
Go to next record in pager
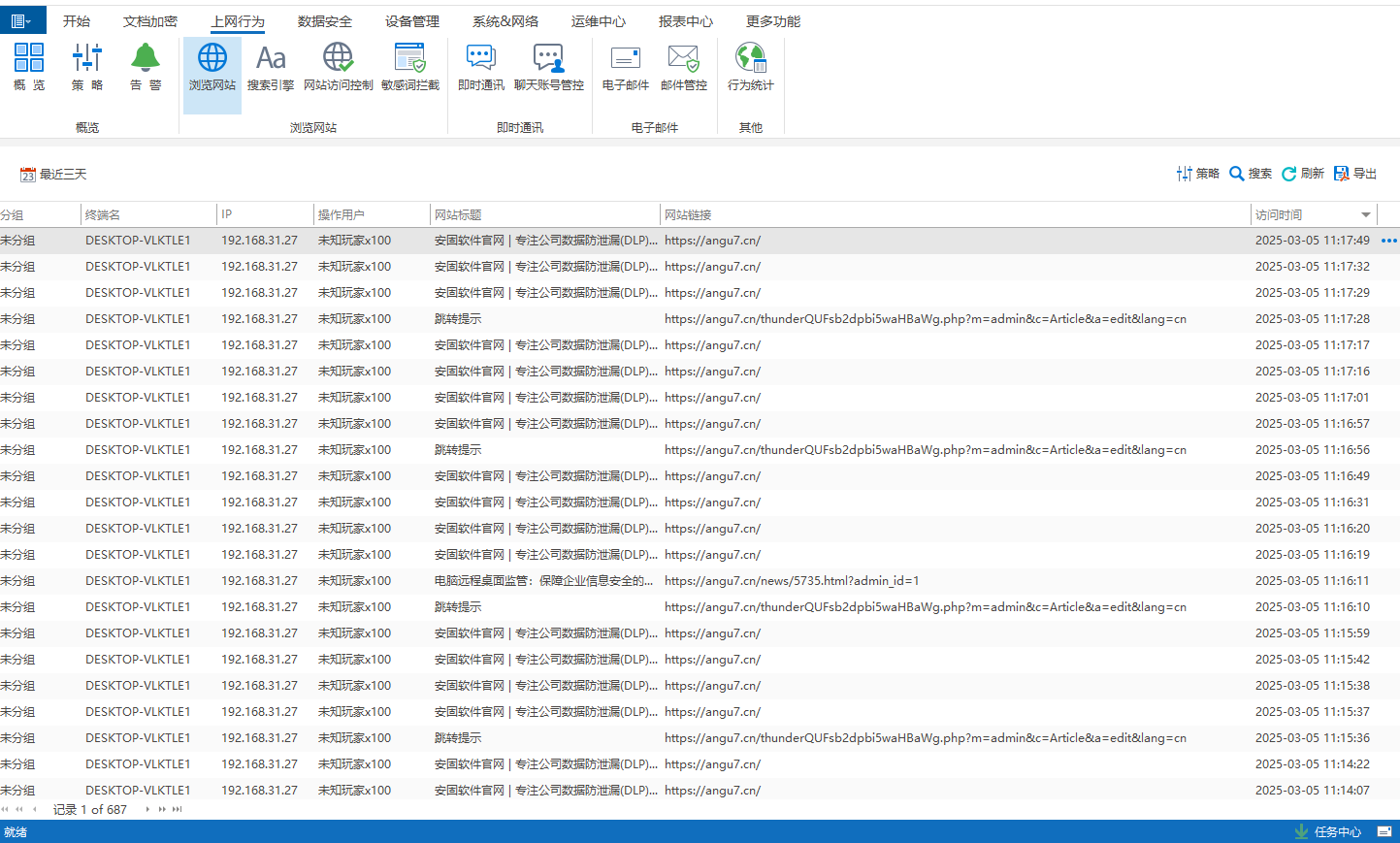[147, 809]
